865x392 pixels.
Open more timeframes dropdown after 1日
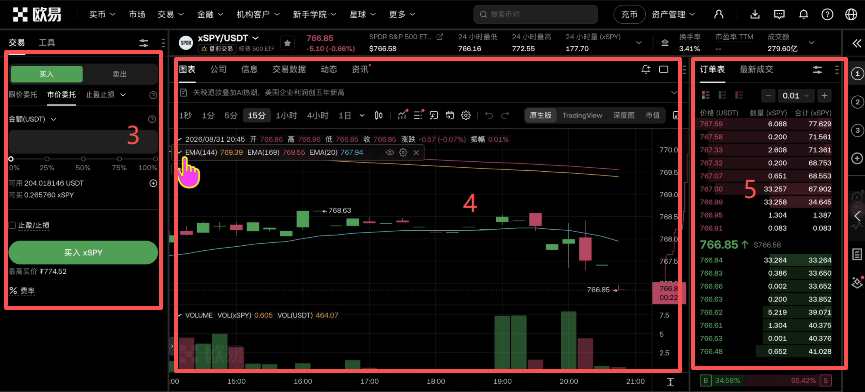(362, 115)
